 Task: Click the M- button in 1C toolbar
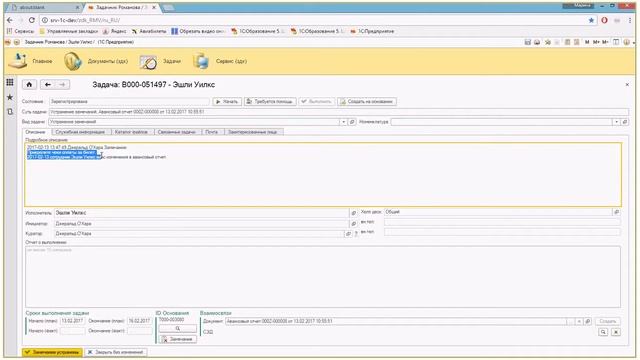coord(605,42)
